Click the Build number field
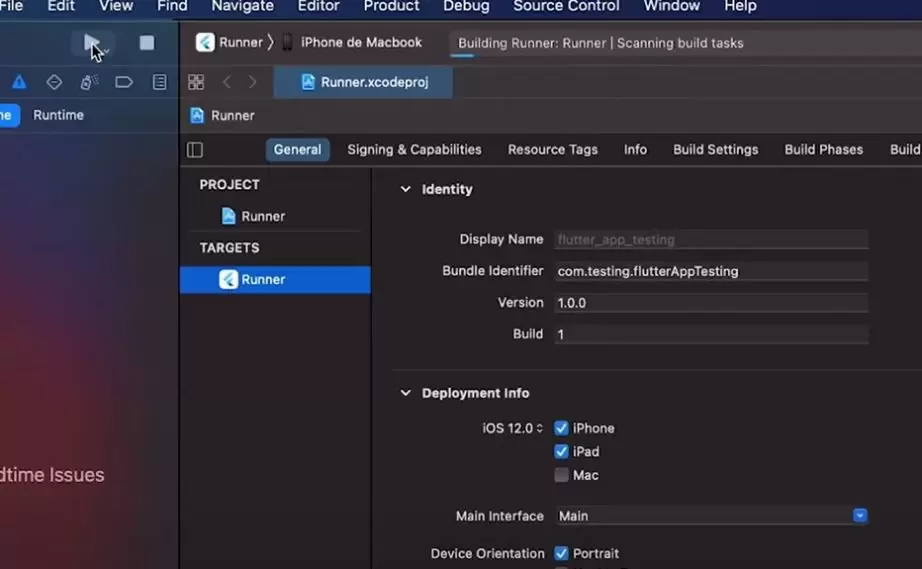Screen dimensions: 922x569 click(x=711, y=334)
